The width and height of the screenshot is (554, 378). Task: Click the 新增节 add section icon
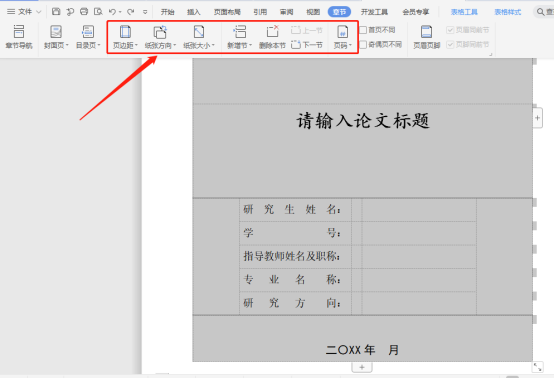coord(240,32)
